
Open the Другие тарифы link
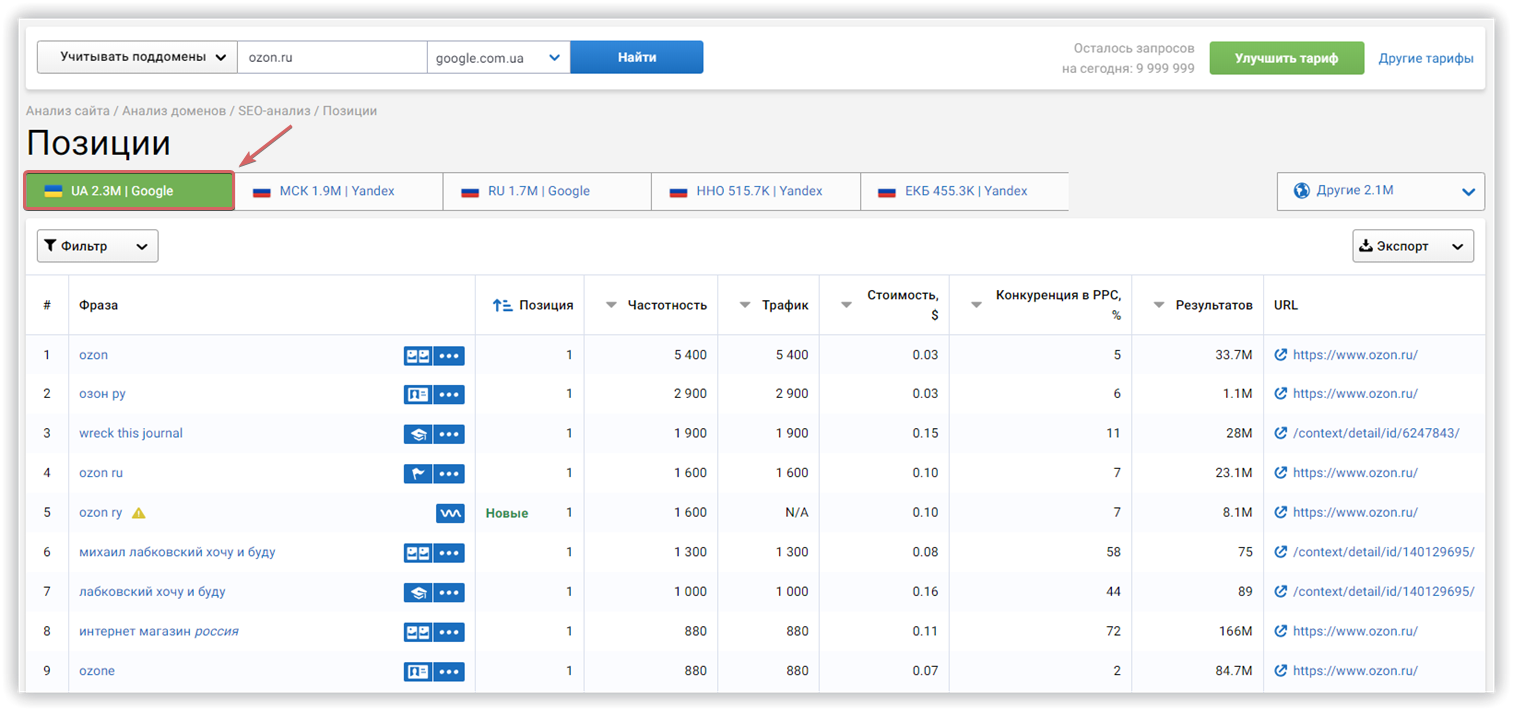click(x=1426, y=57)
